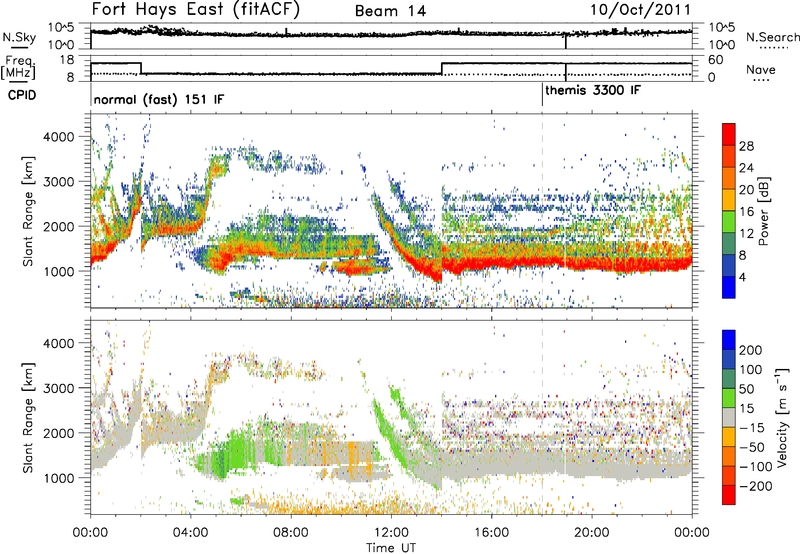Click the power panel 'Slant Range [km]' label

click(28, 211)
